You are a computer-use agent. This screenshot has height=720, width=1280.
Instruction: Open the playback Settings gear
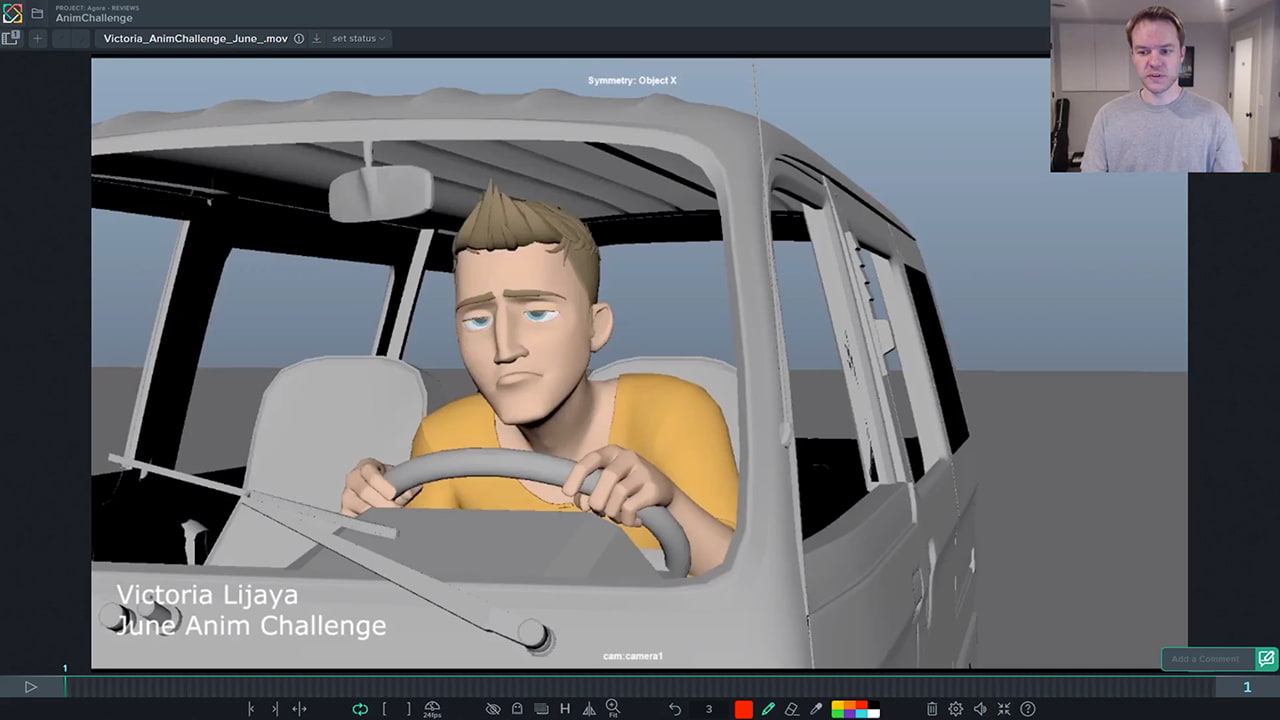[x=957, y=708]
